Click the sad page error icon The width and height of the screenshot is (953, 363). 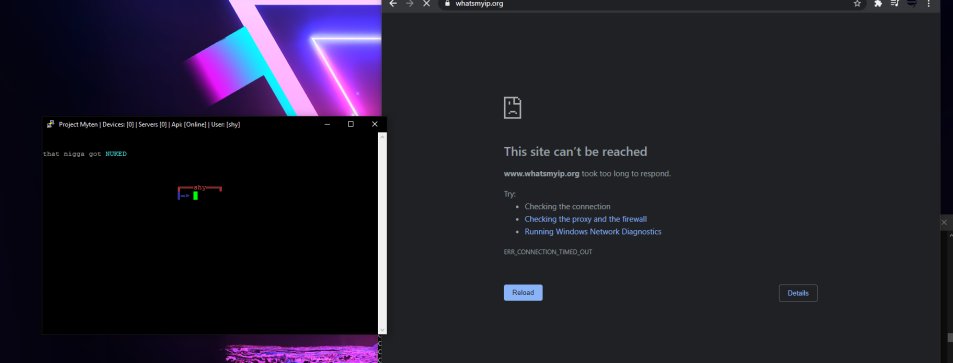coord(512,108)
